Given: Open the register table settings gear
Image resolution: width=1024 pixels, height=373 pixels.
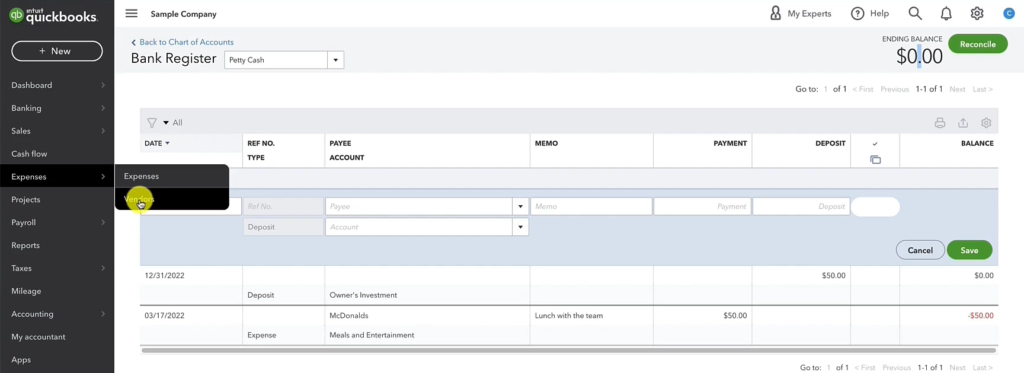Looking at the screenshot, I should 986,123.
